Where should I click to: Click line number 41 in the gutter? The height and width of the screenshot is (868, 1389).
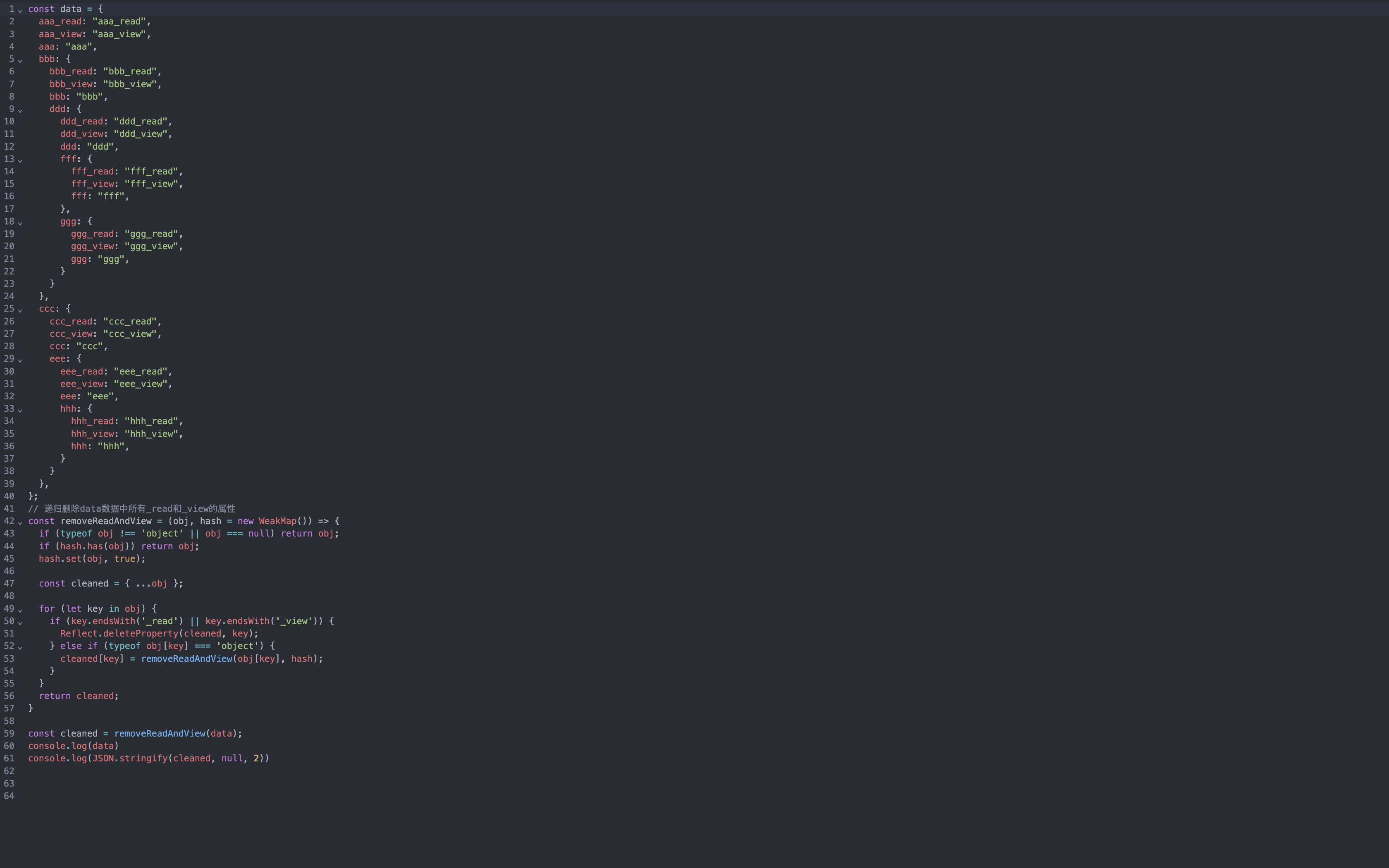[9, 509]
